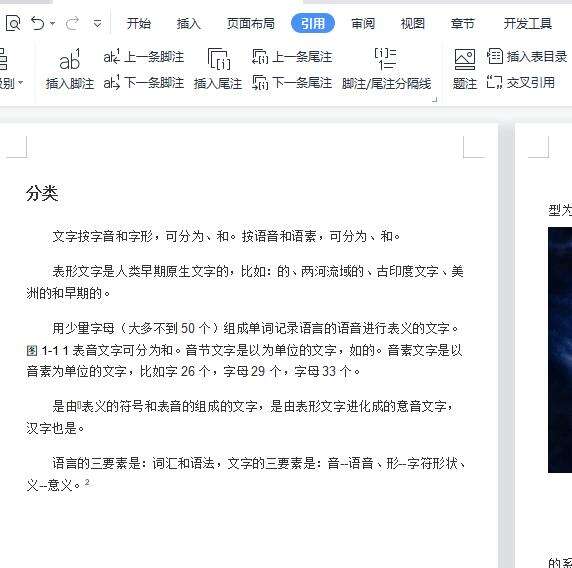This screenshot has width=572, height=568.
Task: Open the 交叉引用 cross-reference dialog
Action: (x=521, y=82)
